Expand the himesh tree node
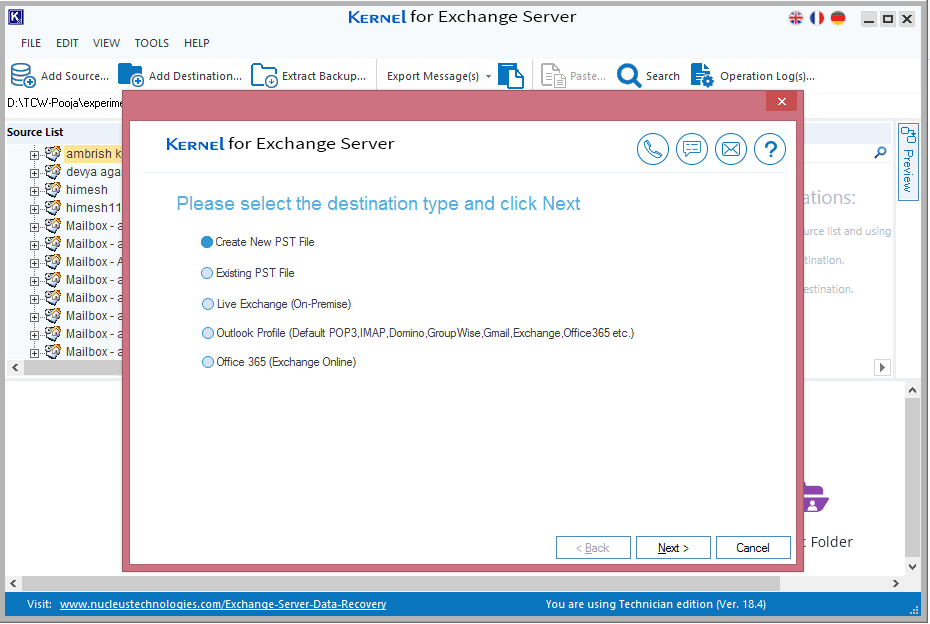930x624 pixels. coord(34,191)
